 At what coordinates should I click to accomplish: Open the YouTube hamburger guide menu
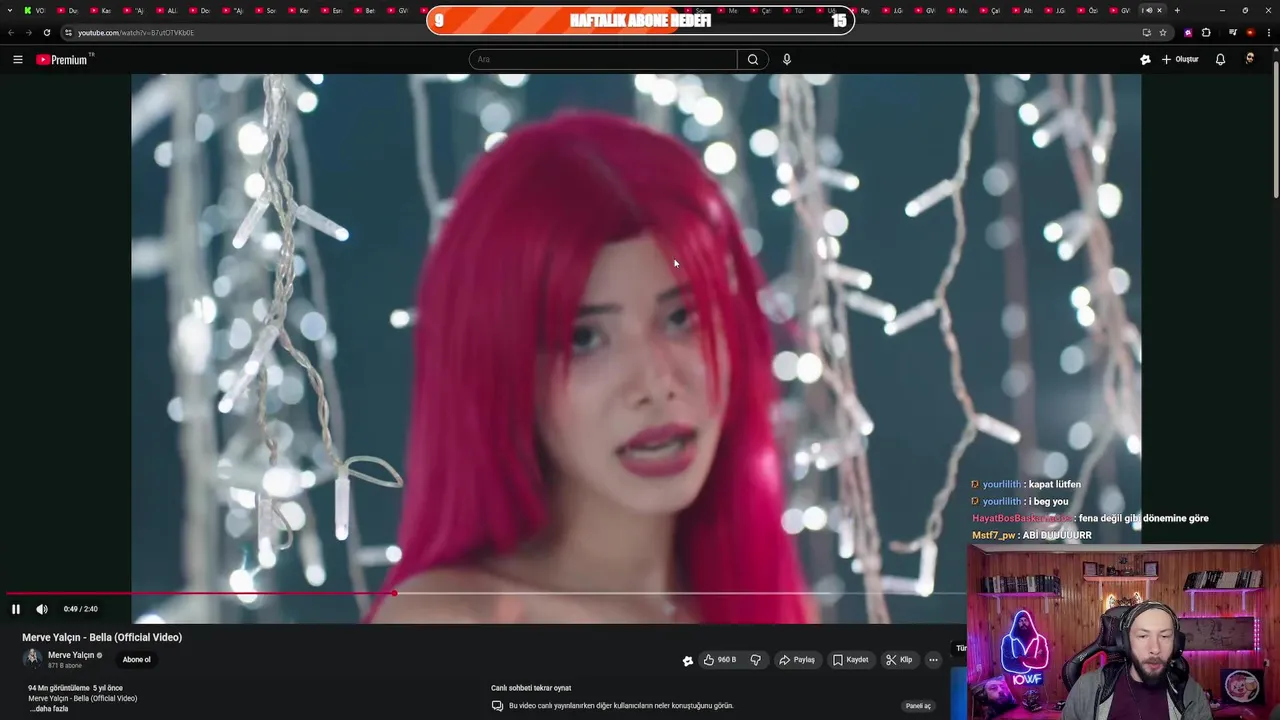point(18,60)
